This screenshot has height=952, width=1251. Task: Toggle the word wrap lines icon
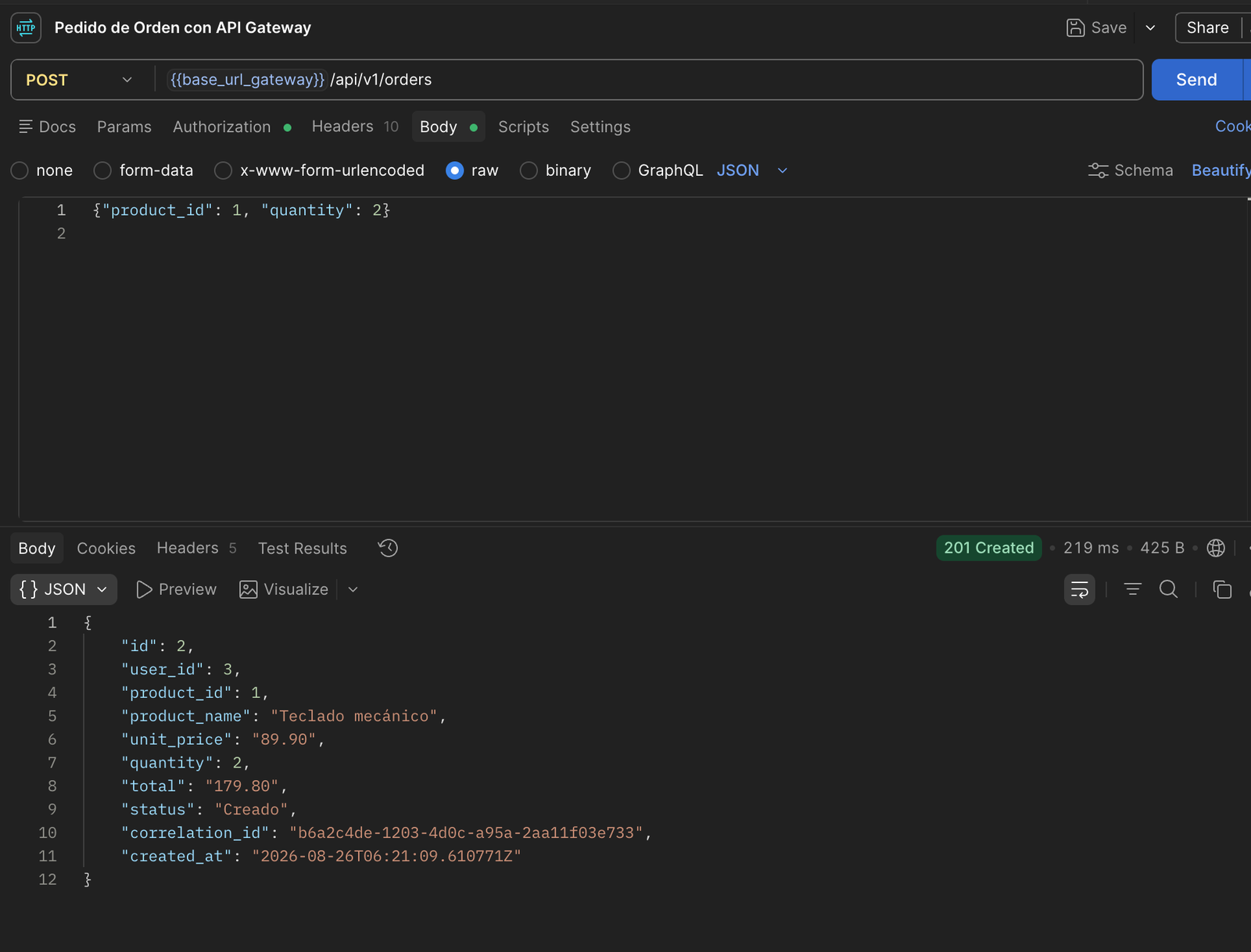(x=1080, y=589)
